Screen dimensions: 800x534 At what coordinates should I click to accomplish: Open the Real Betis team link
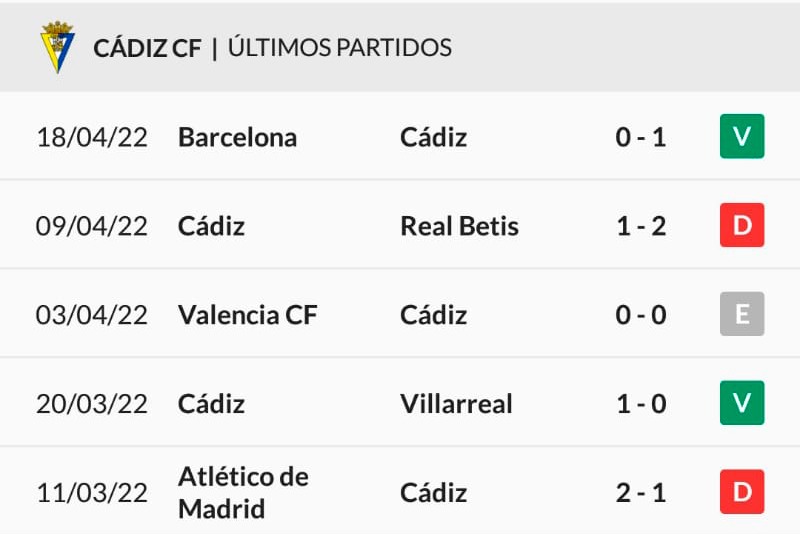(459, 226)
